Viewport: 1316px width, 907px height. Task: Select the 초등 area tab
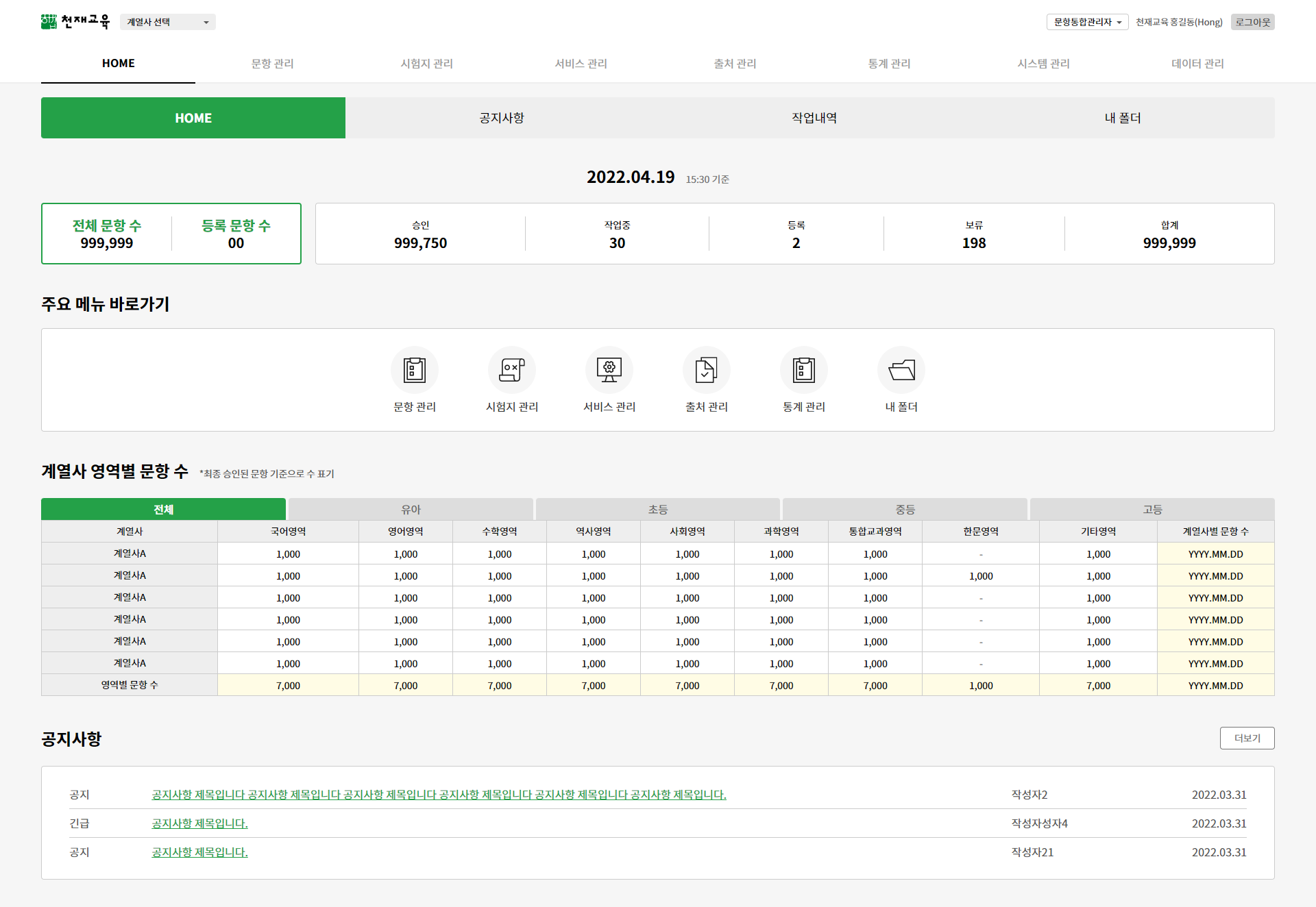point(658,509)
